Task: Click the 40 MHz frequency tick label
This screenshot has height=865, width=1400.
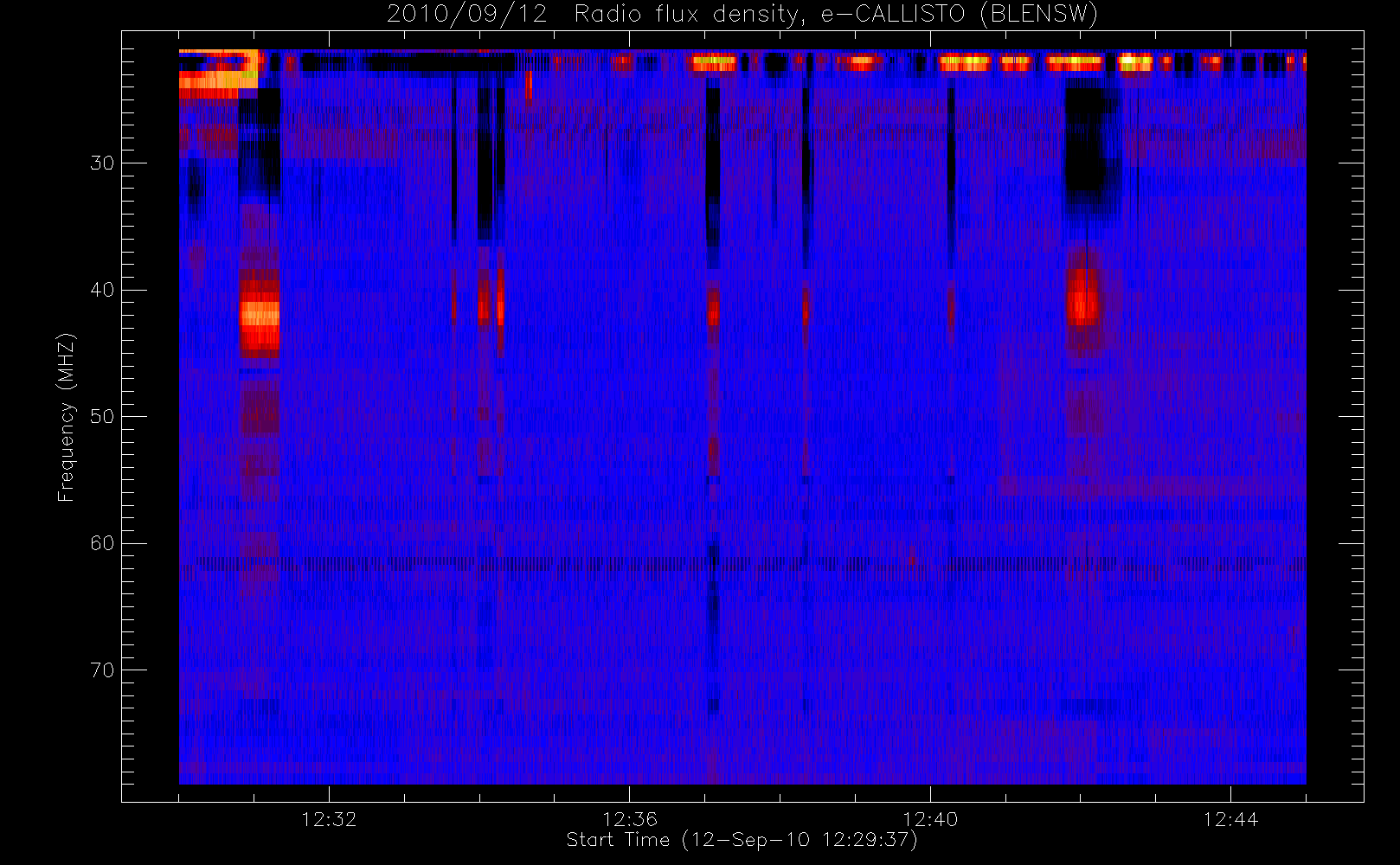Action: tap(102, 290)
